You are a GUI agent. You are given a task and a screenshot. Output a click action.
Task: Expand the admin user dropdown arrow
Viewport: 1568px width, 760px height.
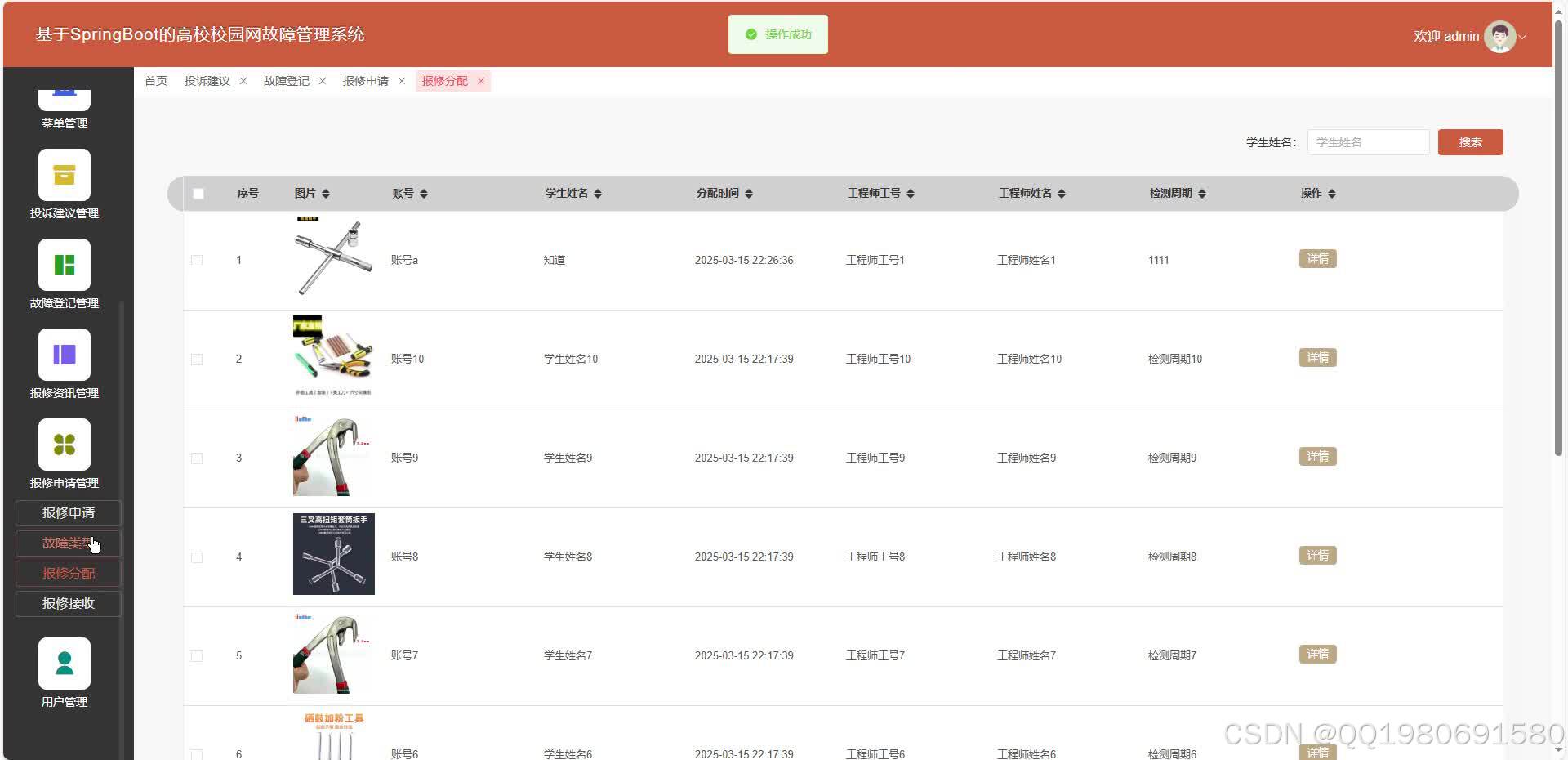pos(1523,37)
